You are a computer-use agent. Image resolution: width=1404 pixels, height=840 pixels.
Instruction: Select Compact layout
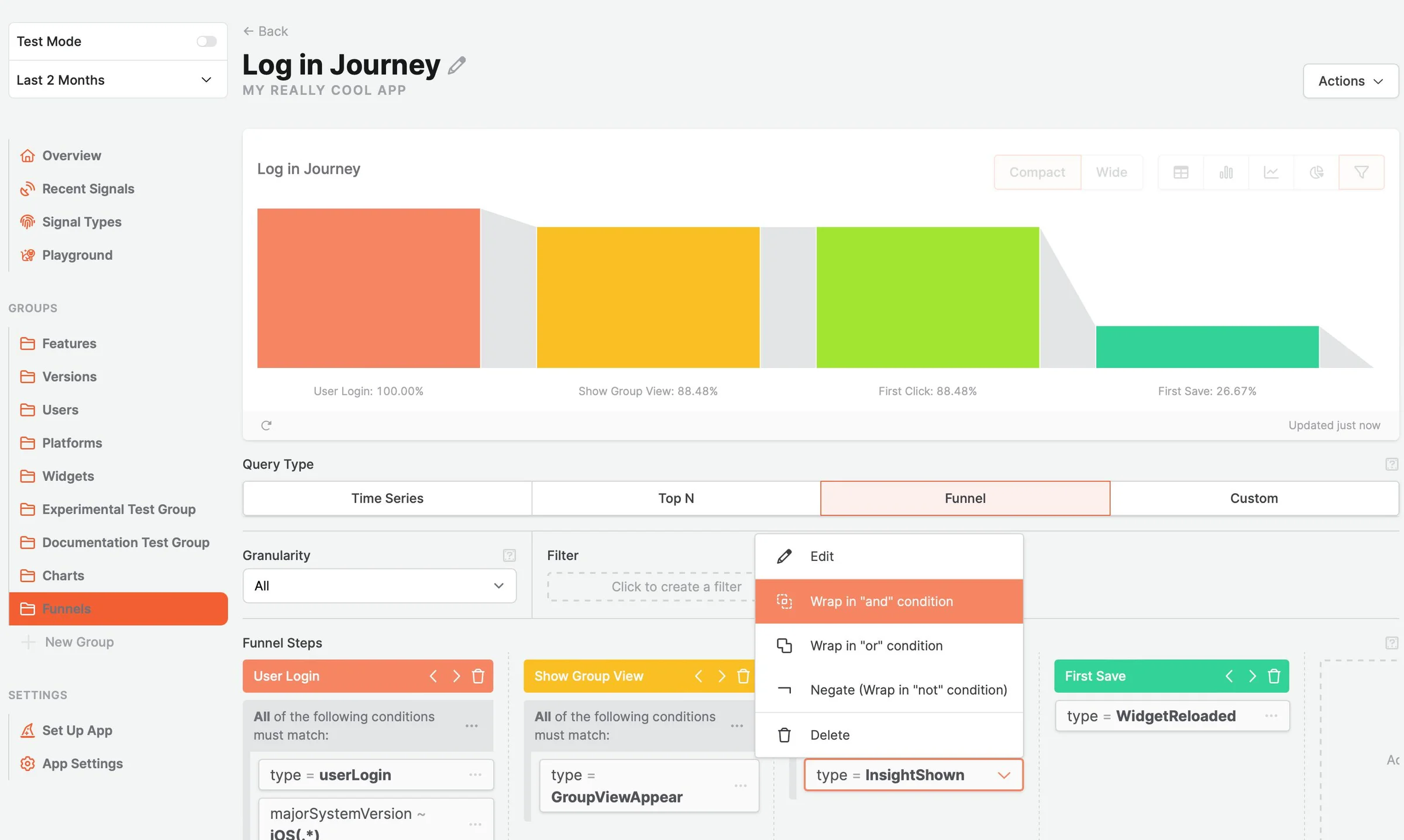[1037, 172]
